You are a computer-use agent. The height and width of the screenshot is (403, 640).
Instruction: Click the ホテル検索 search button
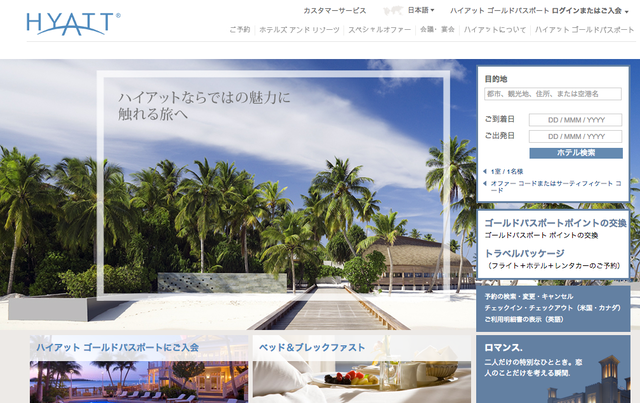(x=576, y=153)
